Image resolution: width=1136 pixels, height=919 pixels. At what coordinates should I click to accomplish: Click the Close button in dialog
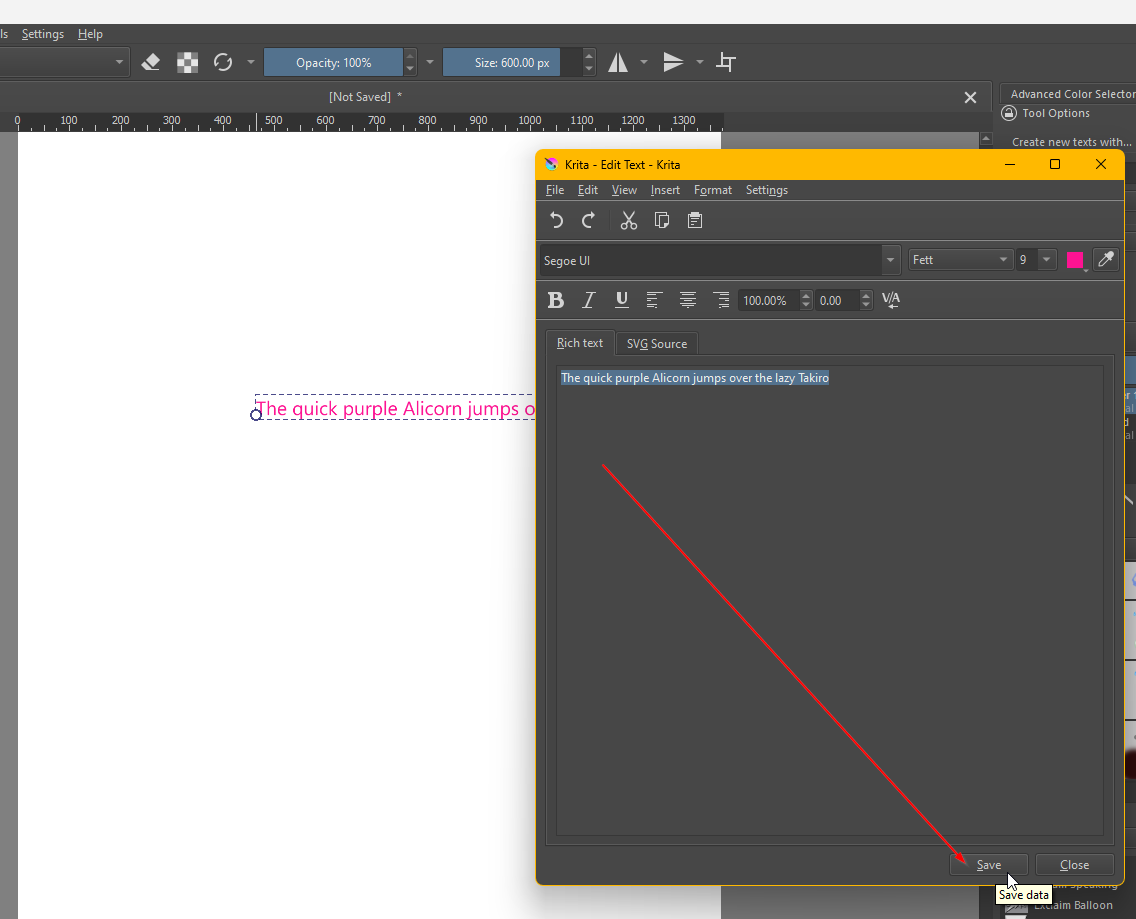(x=1074, y=865)
